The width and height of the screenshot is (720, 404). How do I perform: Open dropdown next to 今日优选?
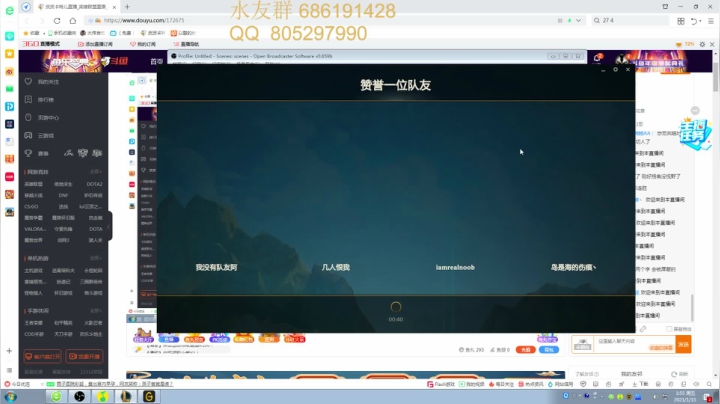pos(42,384)
